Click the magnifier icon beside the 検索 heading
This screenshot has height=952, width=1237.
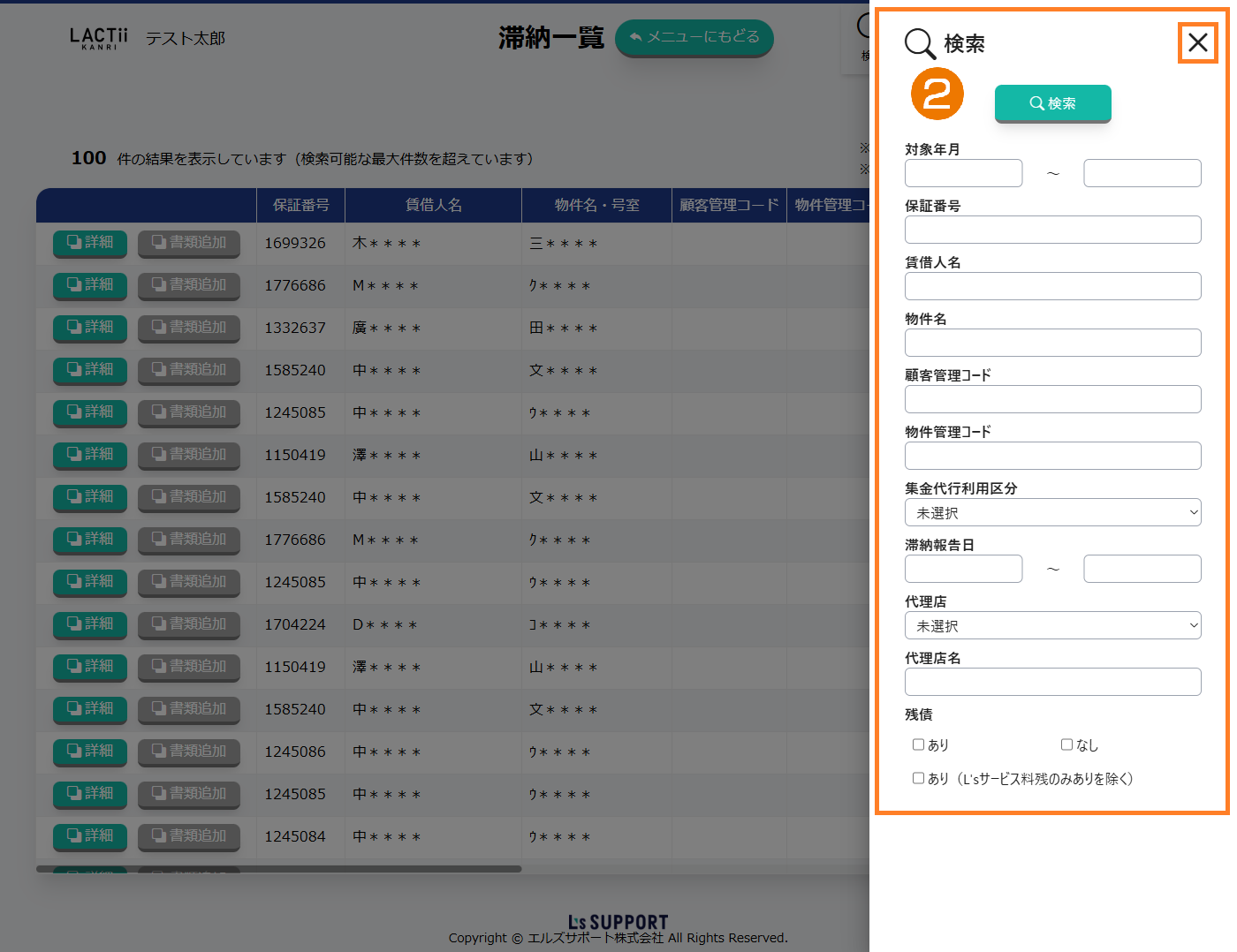pyautogui.click(x=919, y=43)
